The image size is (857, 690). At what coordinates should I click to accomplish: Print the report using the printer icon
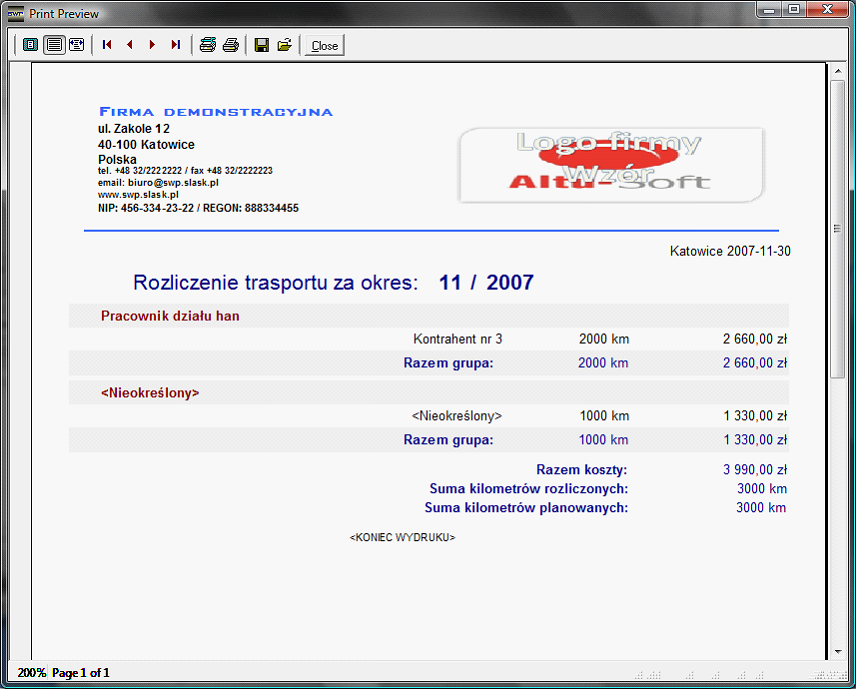[x=230, y=45]
